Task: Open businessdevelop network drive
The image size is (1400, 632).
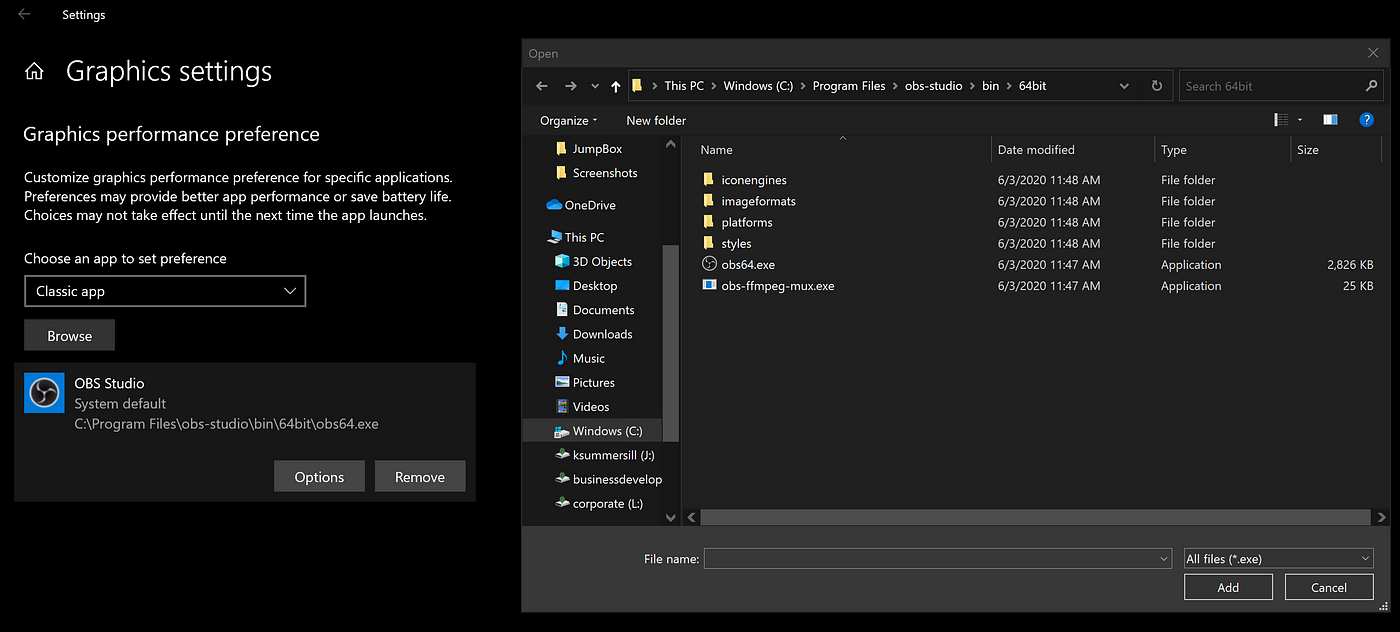Action: click(607, 479)
